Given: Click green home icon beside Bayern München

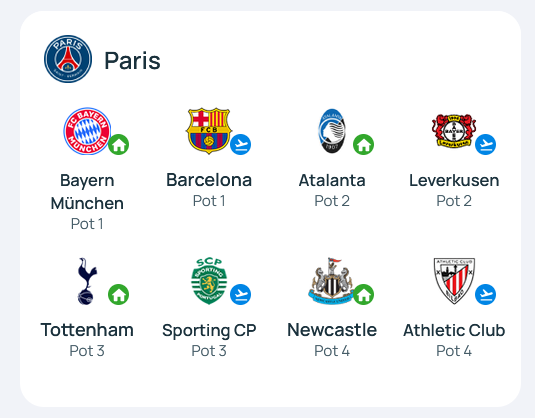Looking at the screenshot, I should coord(118,144).
